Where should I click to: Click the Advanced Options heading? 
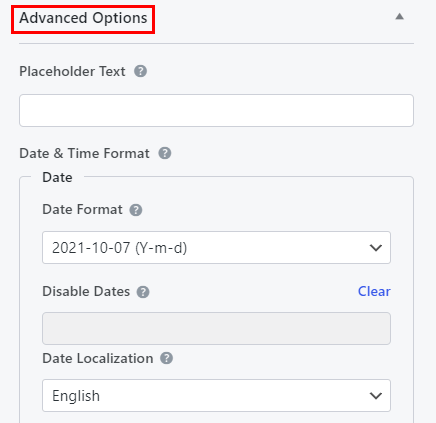[83, 18]
